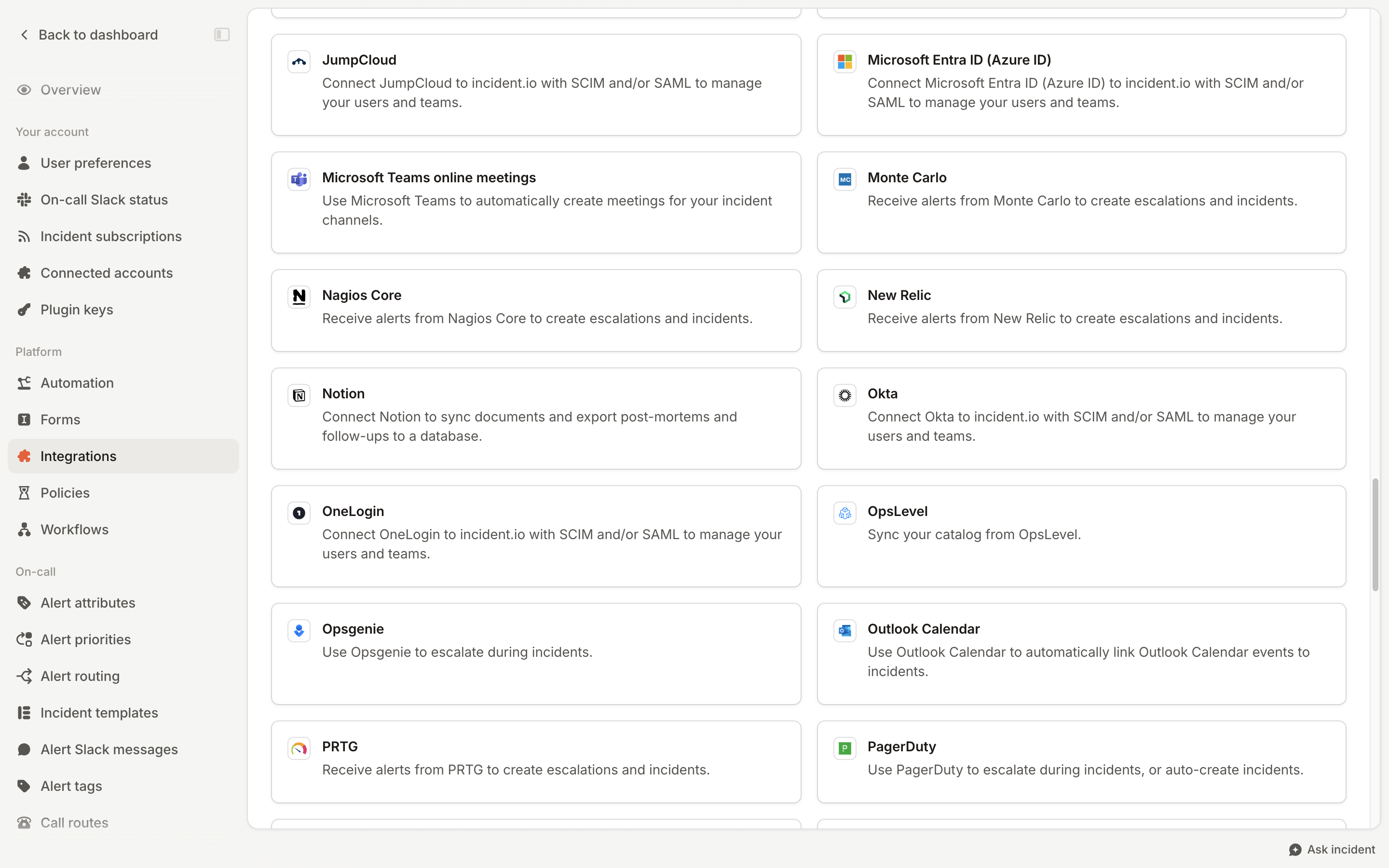Open User preferences in the sidebar
The width and height of the screenshot is (1389, 868).
point(123,163)
